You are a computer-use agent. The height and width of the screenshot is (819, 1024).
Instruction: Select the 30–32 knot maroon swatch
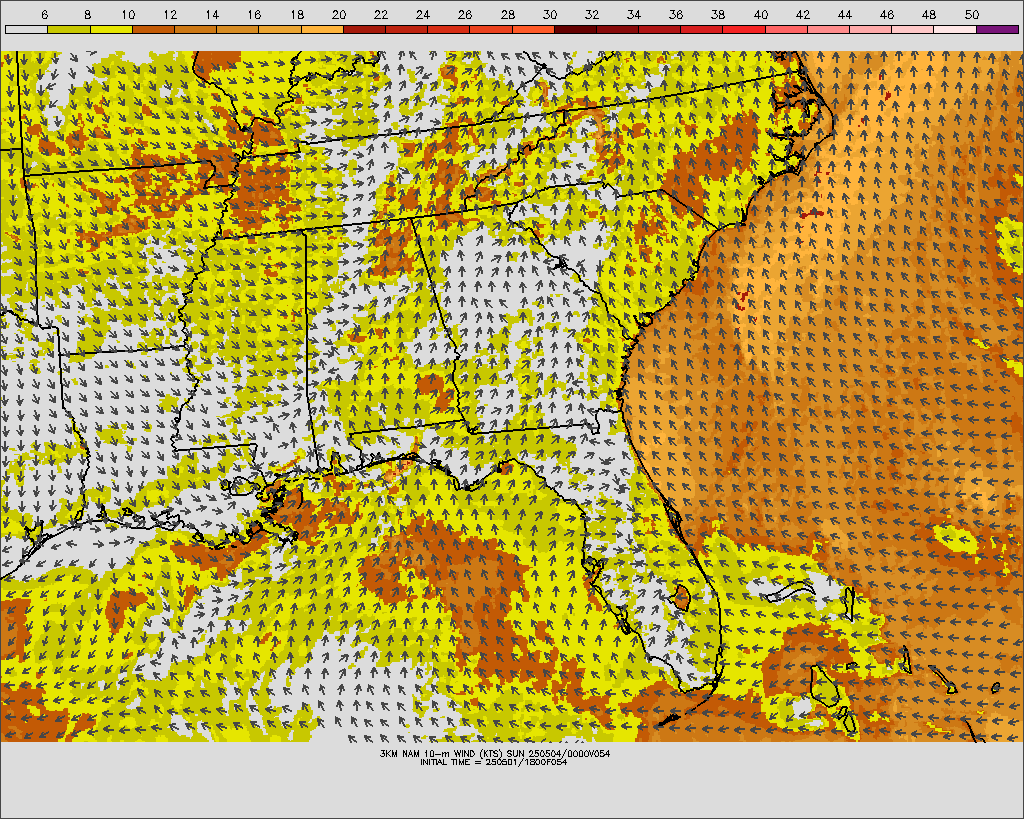point(575,29)
